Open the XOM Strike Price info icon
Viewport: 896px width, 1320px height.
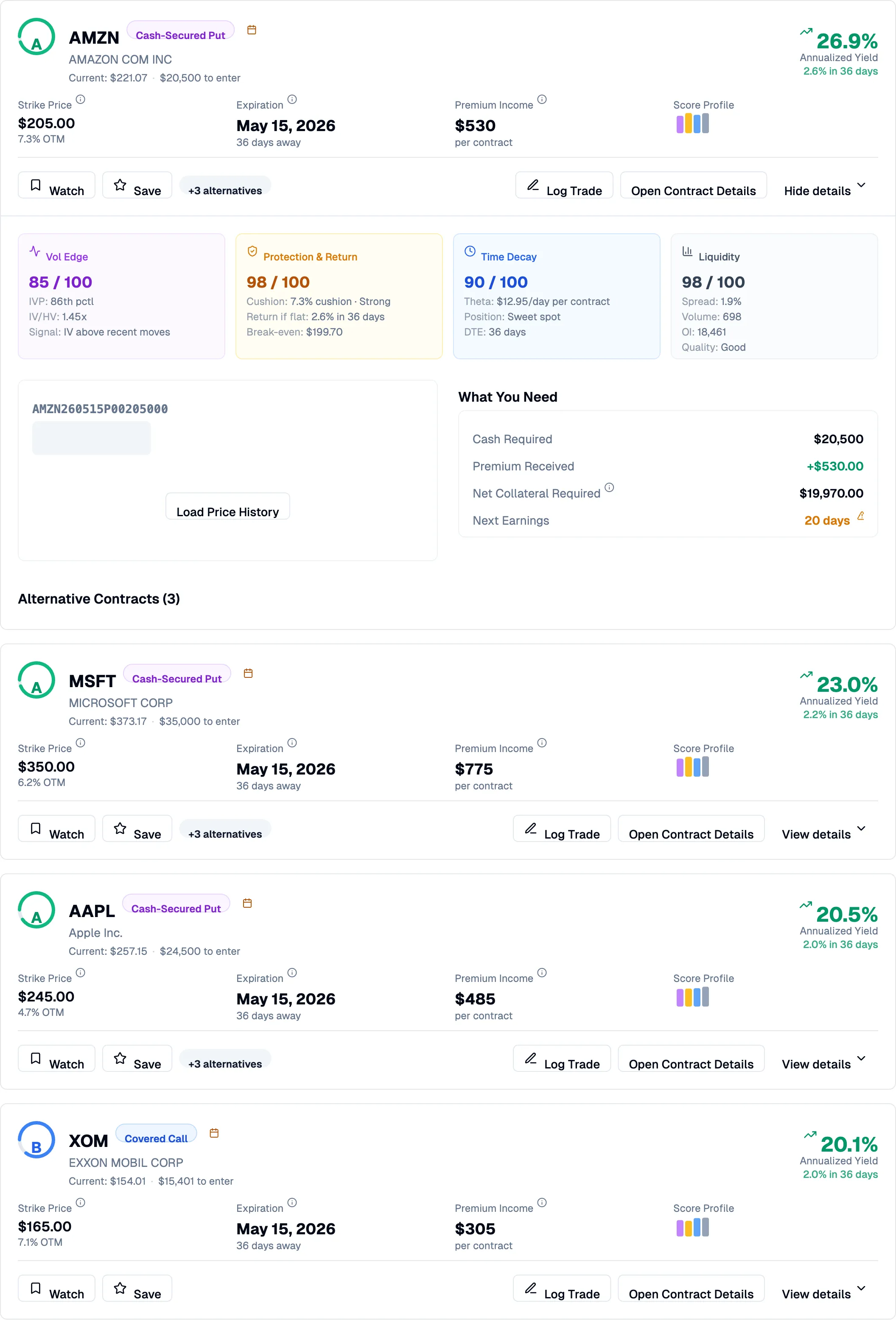pyautogui.click(x=81, y=1203)
